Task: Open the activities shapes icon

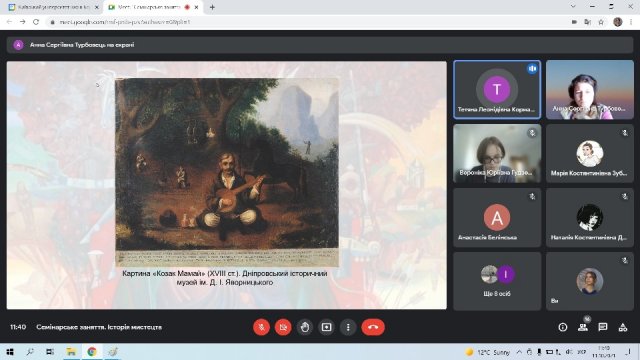Action: click(x=622, y=327)
